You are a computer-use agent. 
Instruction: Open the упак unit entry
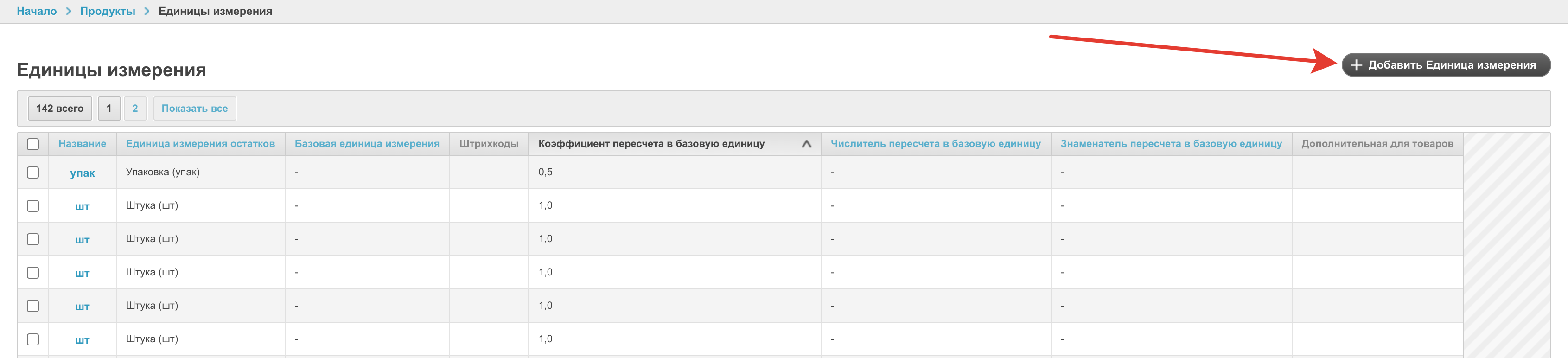click(x=82, y=173)
